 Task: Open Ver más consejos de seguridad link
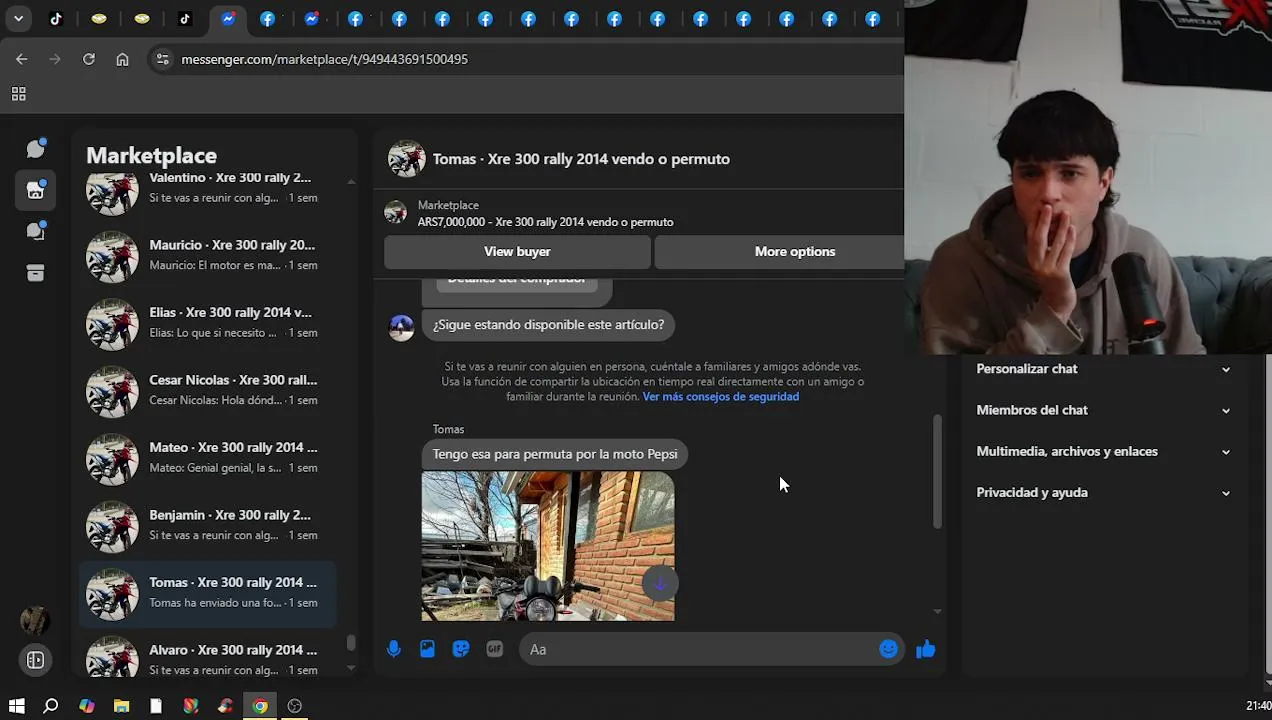[x=720, y=397]
